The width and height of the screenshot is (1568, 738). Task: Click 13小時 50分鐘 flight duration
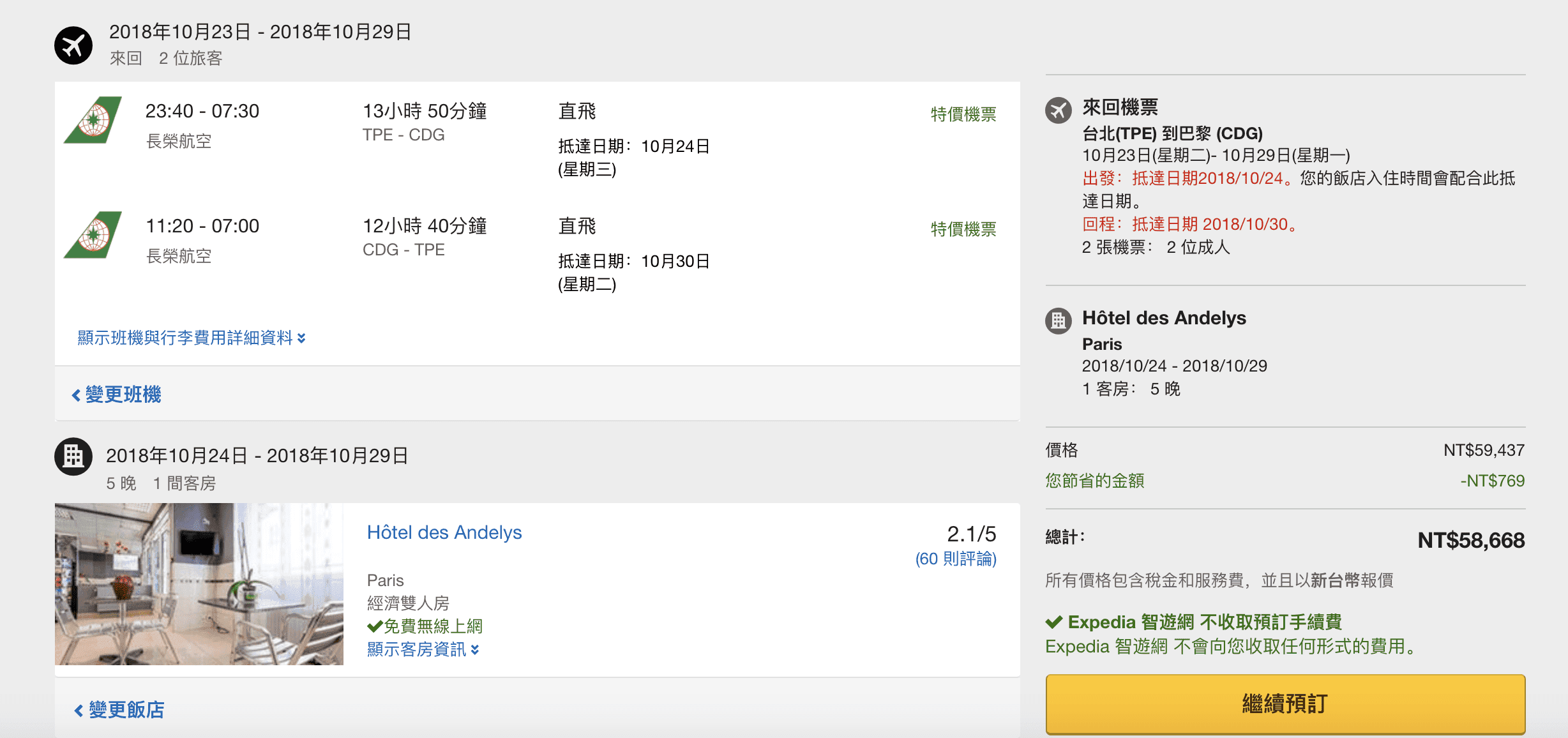(425, 111)
